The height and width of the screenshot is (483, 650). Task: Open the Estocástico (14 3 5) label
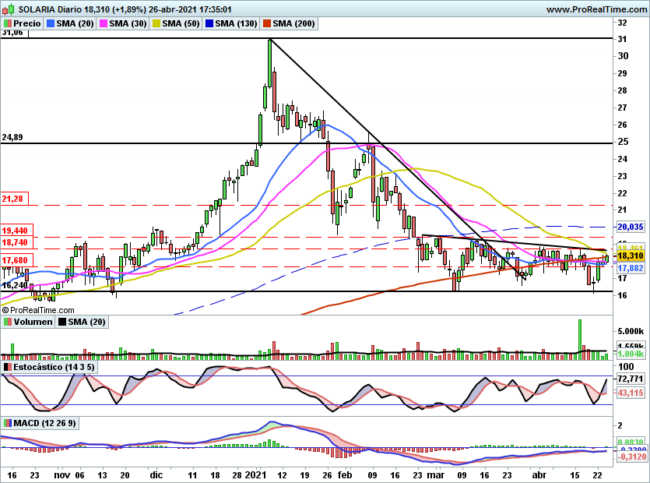click(54, 367)
